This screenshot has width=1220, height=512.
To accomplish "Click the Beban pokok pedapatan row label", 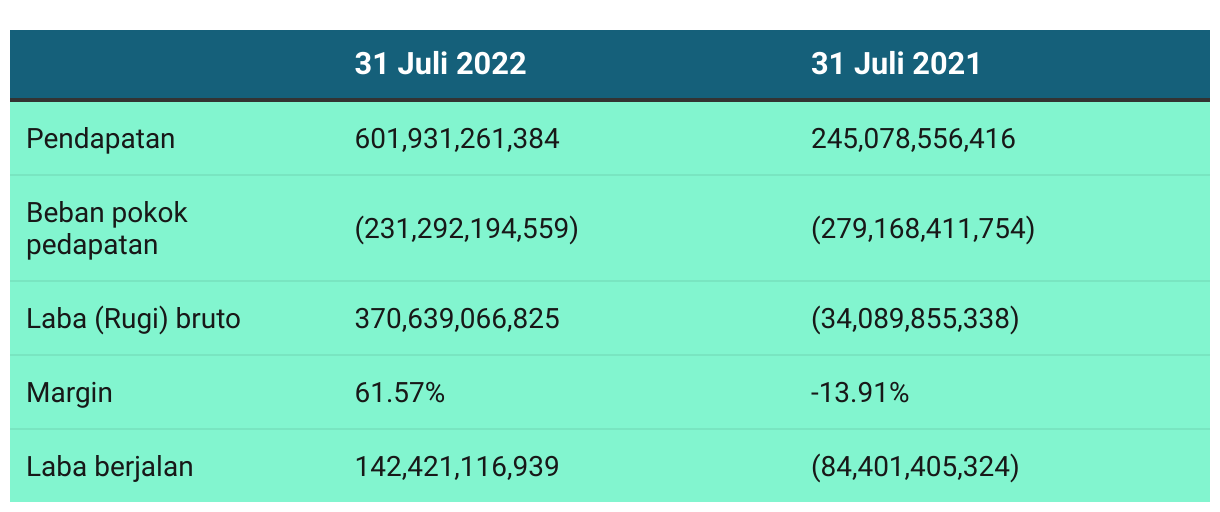I will click(x=107, y=229).
